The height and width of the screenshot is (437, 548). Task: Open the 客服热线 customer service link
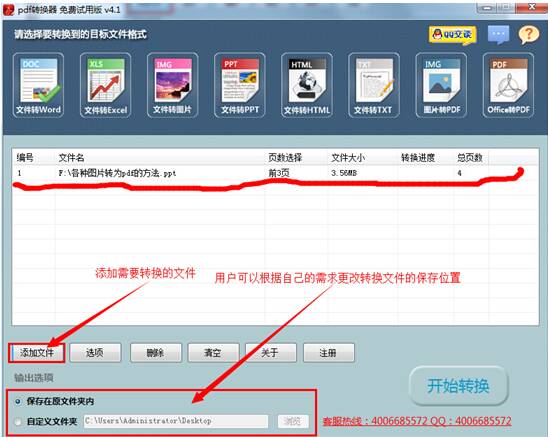[417, 421]
